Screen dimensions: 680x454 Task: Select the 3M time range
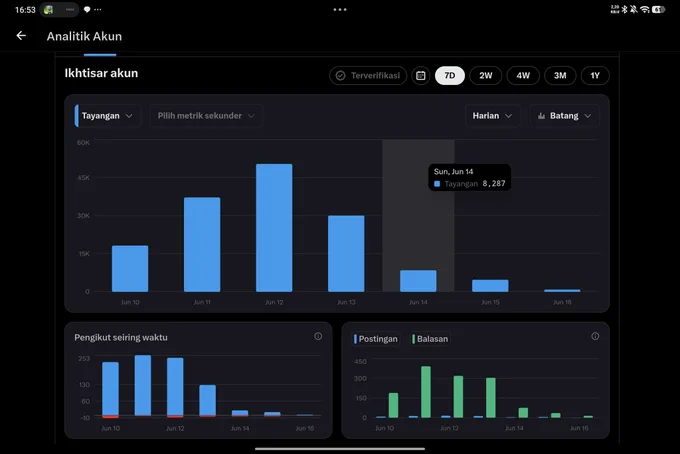(x=560, y=75)
